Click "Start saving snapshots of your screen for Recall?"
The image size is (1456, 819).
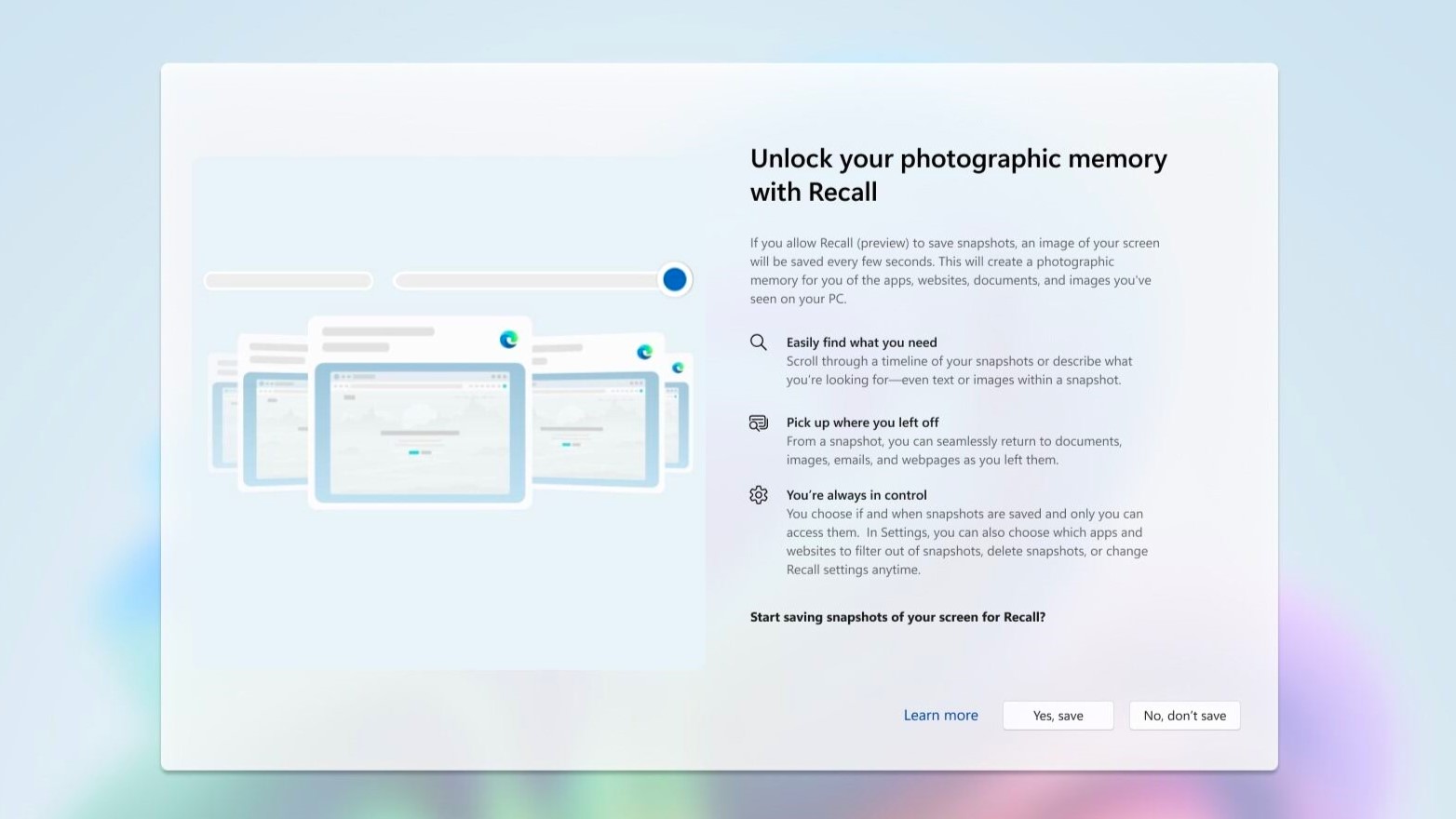(x=897, y=617)
